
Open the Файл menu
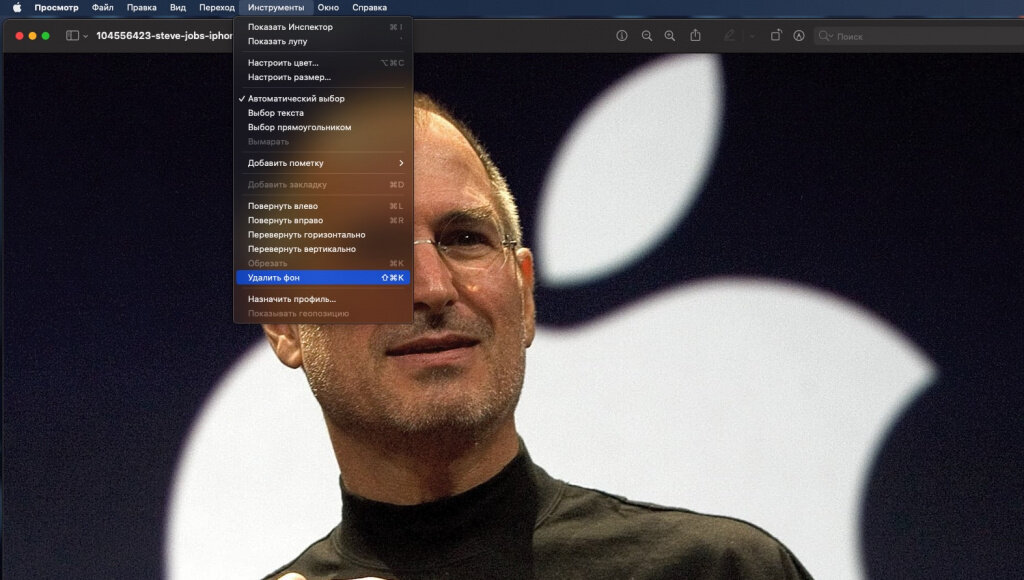pos(103,8)
